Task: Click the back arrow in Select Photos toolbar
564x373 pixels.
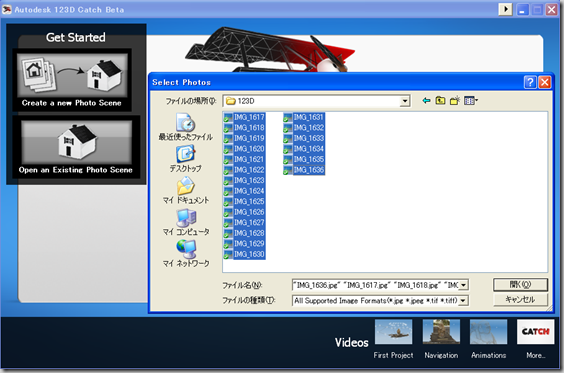Action: tap(426, 101)
